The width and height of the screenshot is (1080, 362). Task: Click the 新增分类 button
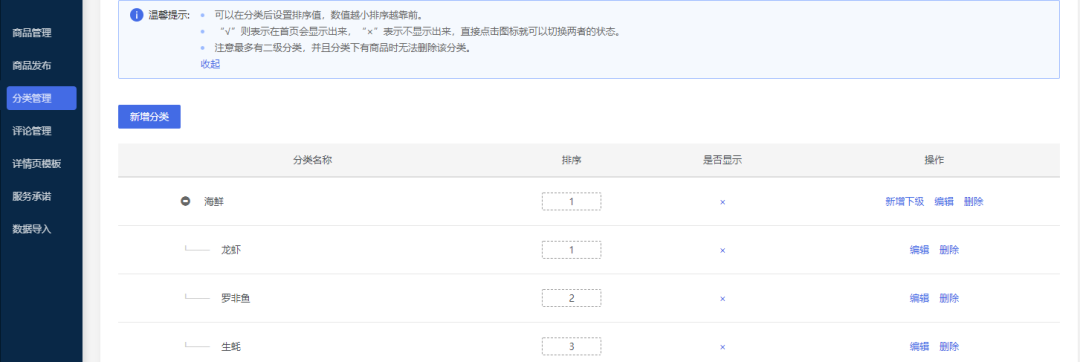coord(149,117)
